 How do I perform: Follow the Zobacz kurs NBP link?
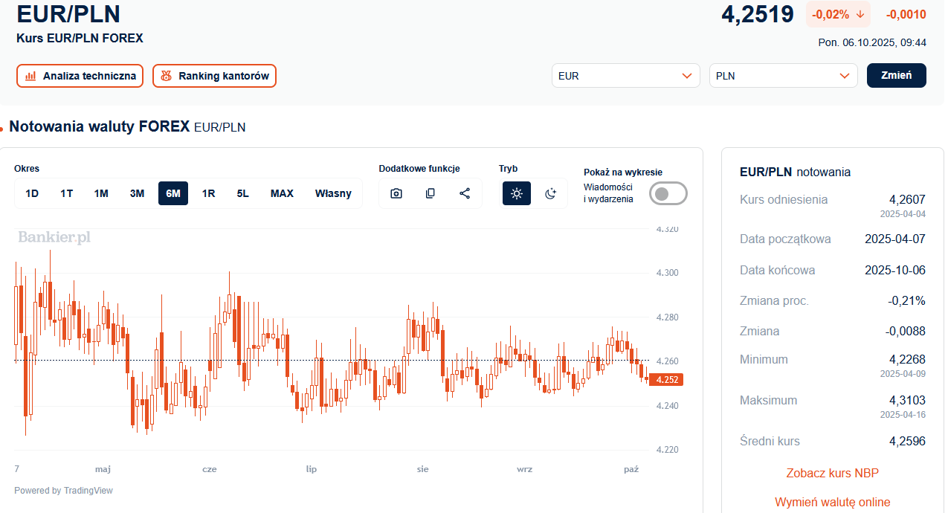coord(832,473)
